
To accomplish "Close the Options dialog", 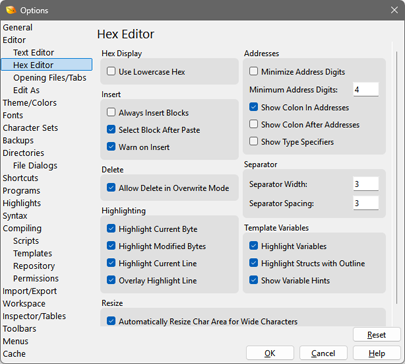I will pyautogui.click(x=394, y=10).
